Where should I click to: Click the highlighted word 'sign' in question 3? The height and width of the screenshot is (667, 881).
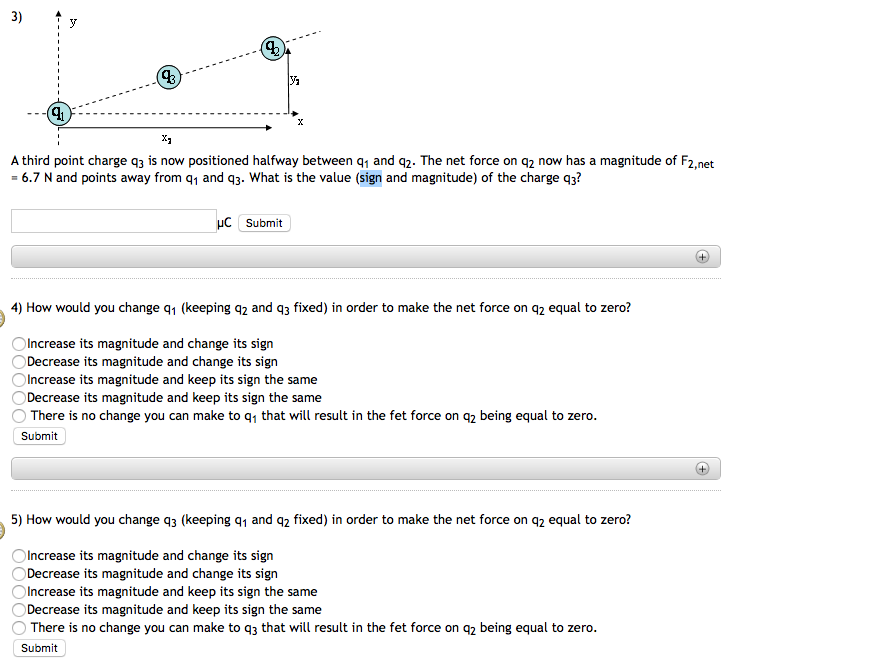pyautogui.click(x=370, y=177)
